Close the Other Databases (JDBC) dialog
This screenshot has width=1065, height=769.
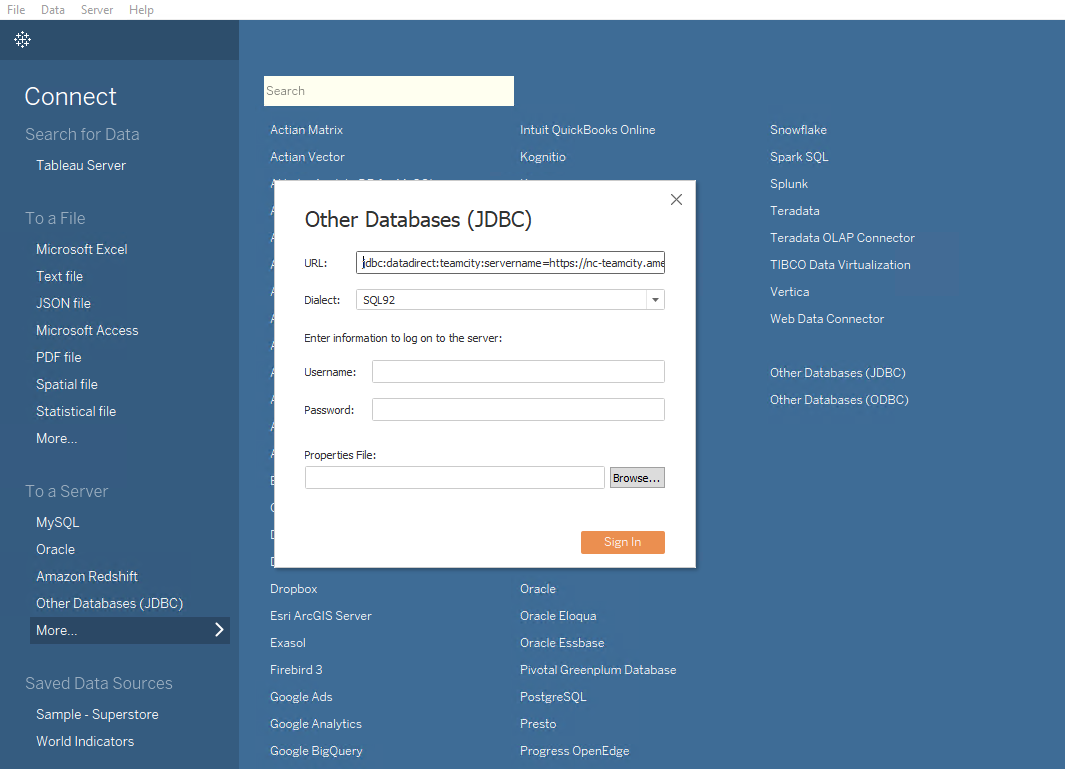[x=676, y=200]
